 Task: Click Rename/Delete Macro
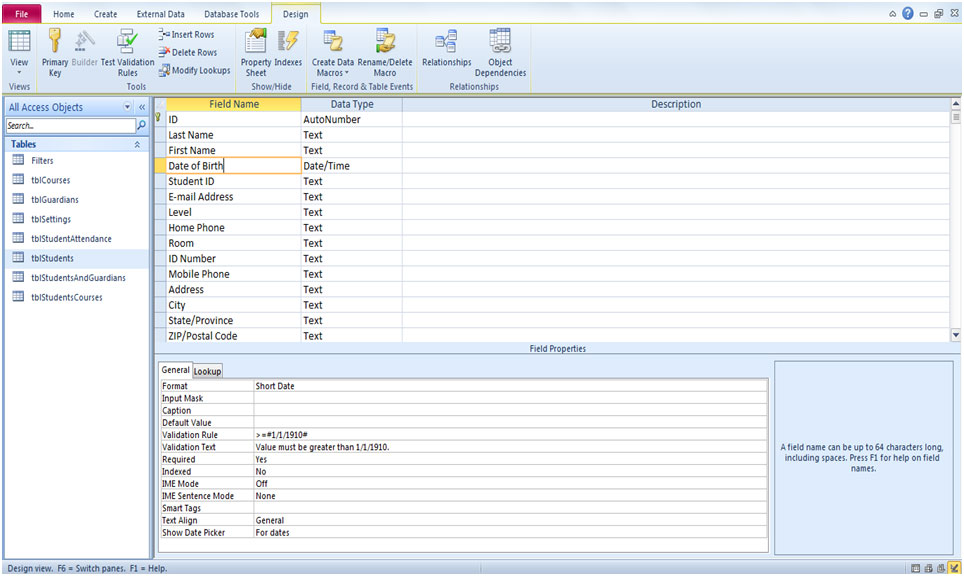(x=385, y=50)
